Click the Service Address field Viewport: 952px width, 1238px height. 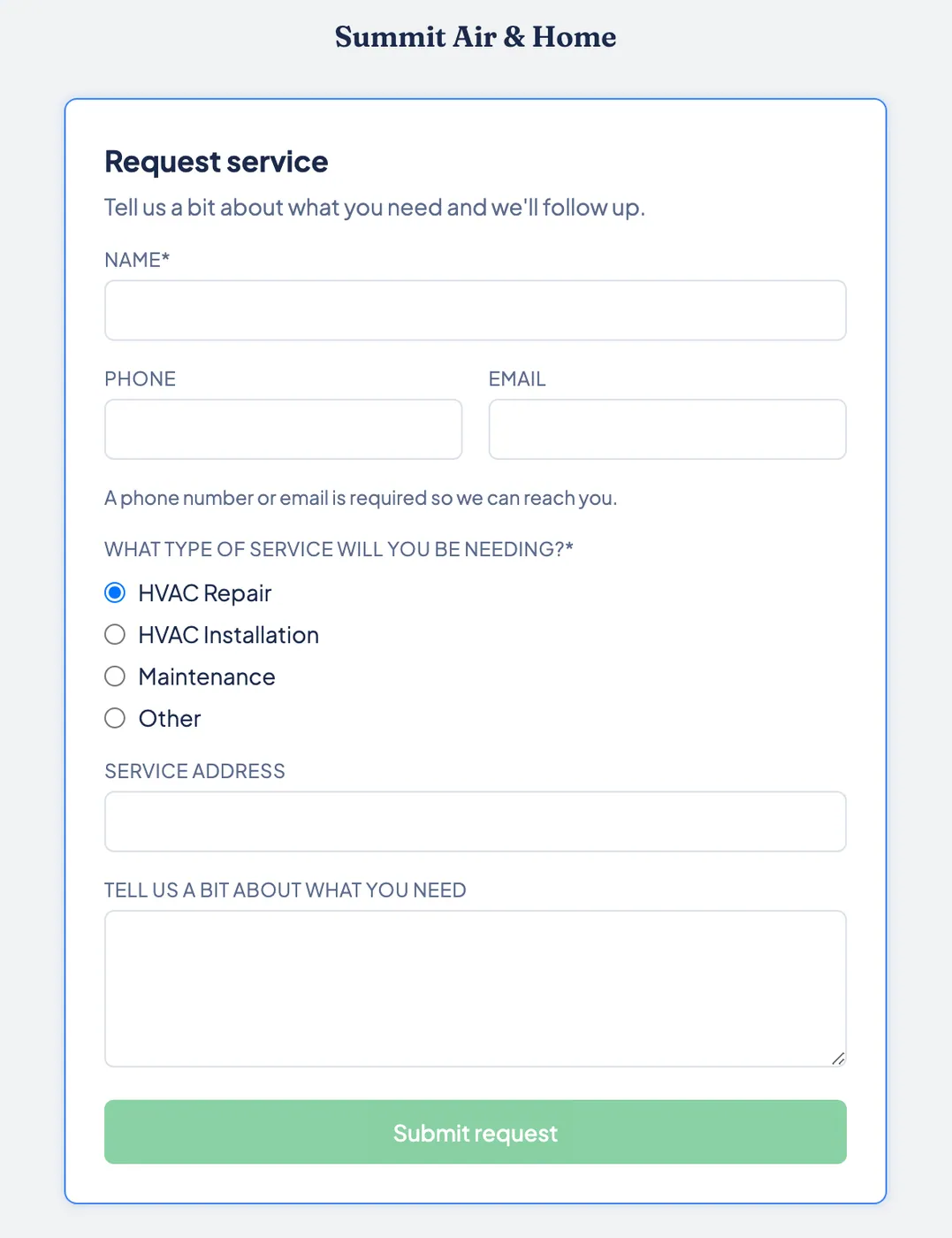click(476, 822)
